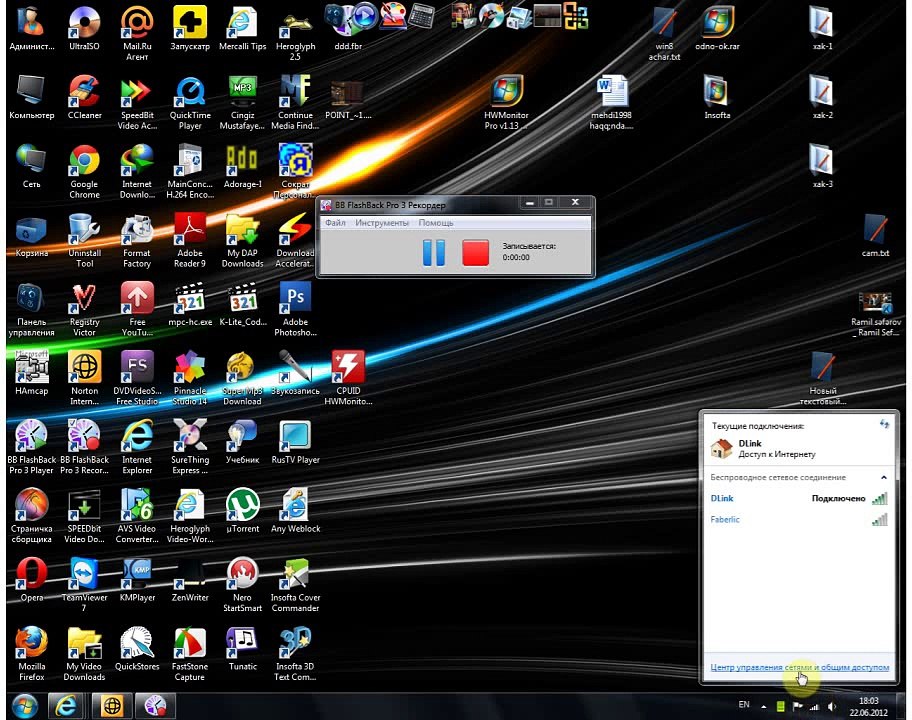
Task: Select the Корзина recycle bin icon
Action: pos(32,235)
